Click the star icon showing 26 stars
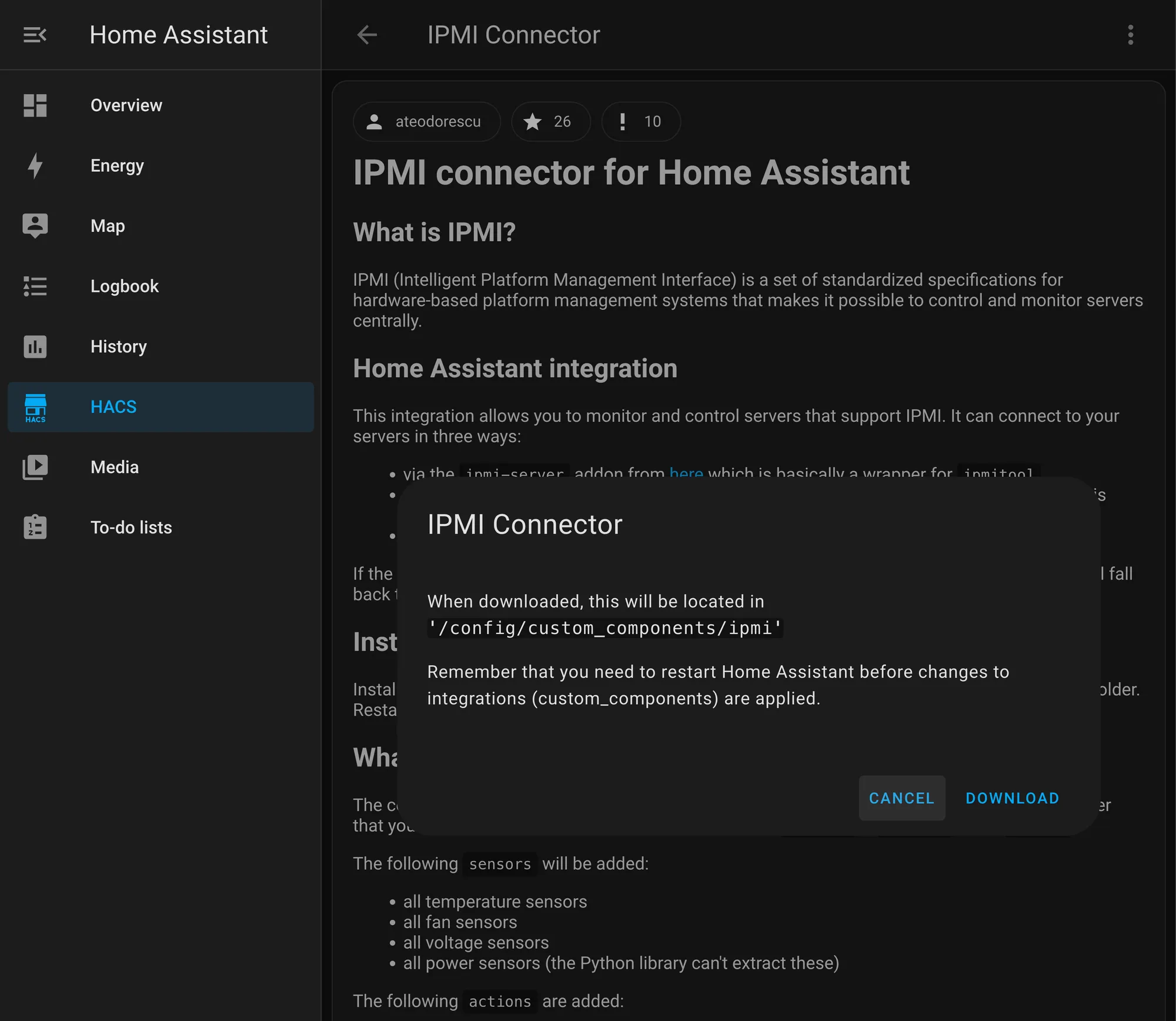Image resolution: width=1176 pixels, height=1021 pixels. [532, 122]
